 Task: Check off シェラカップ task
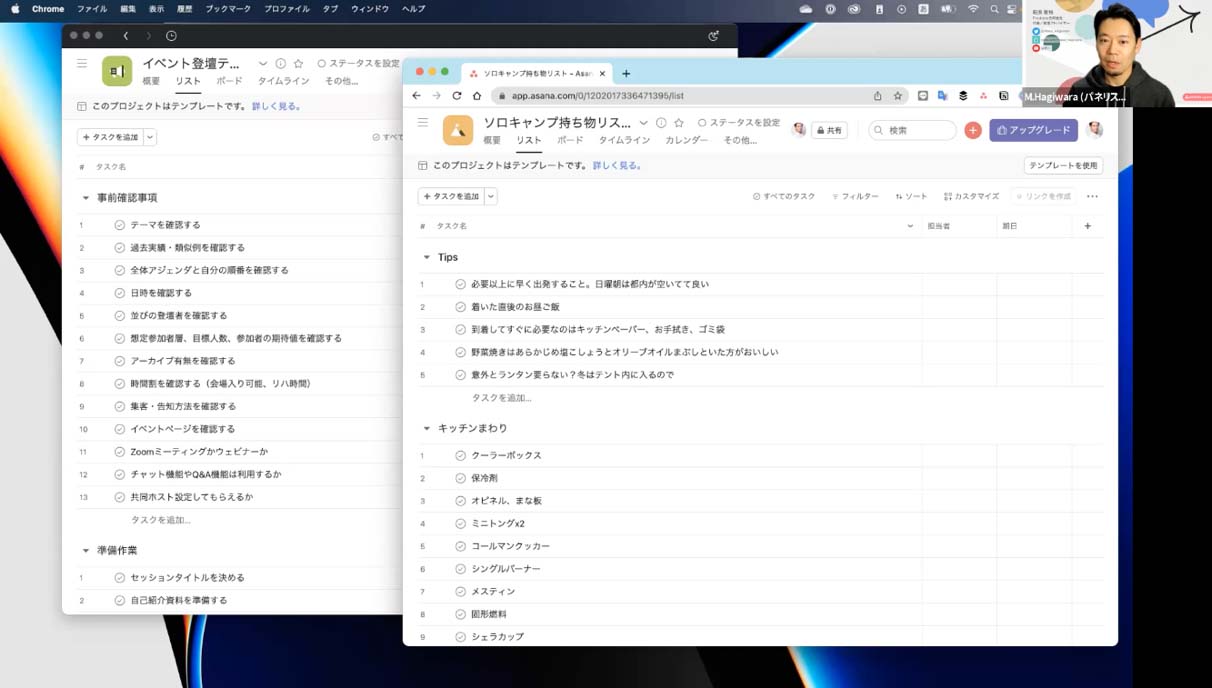[461, 637]
